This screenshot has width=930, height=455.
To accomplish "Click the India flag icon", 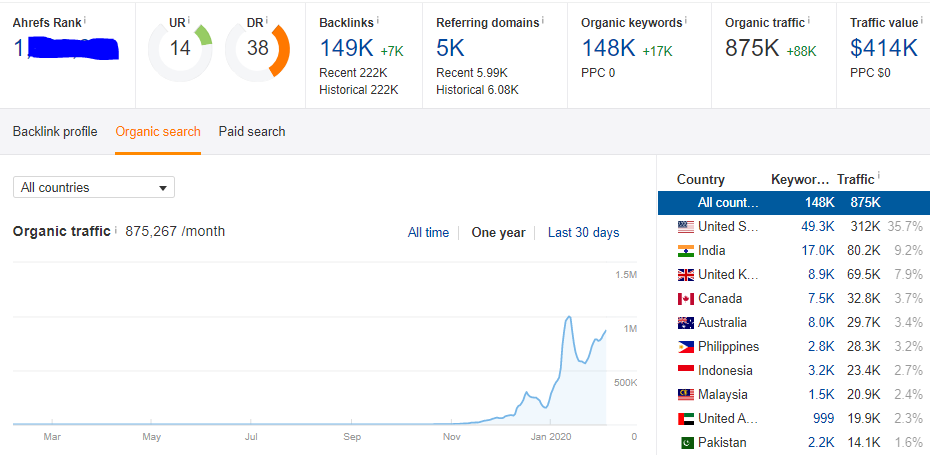I will point(686,250).
